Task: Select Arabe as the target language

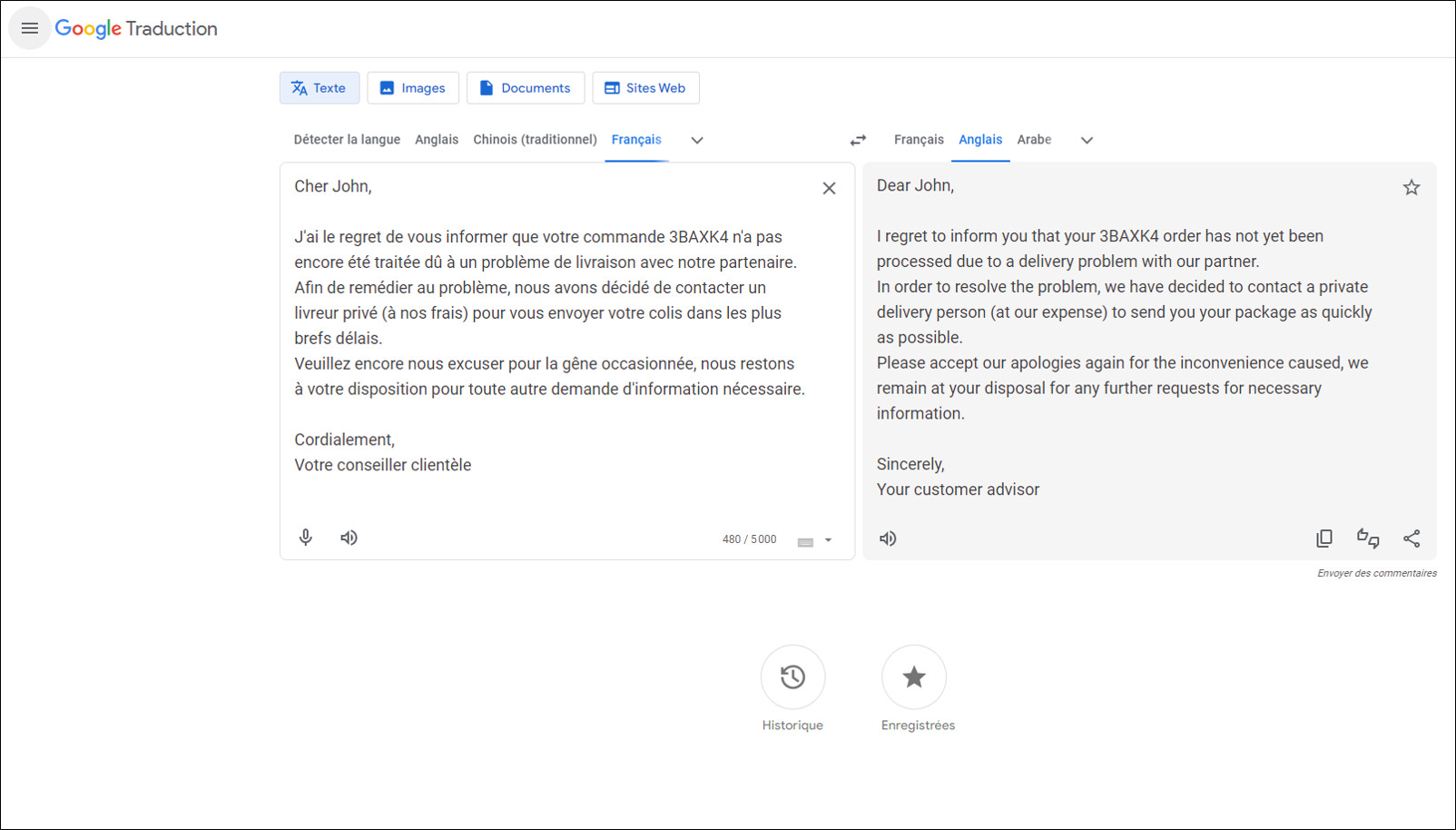Action: pos(1034,139)
